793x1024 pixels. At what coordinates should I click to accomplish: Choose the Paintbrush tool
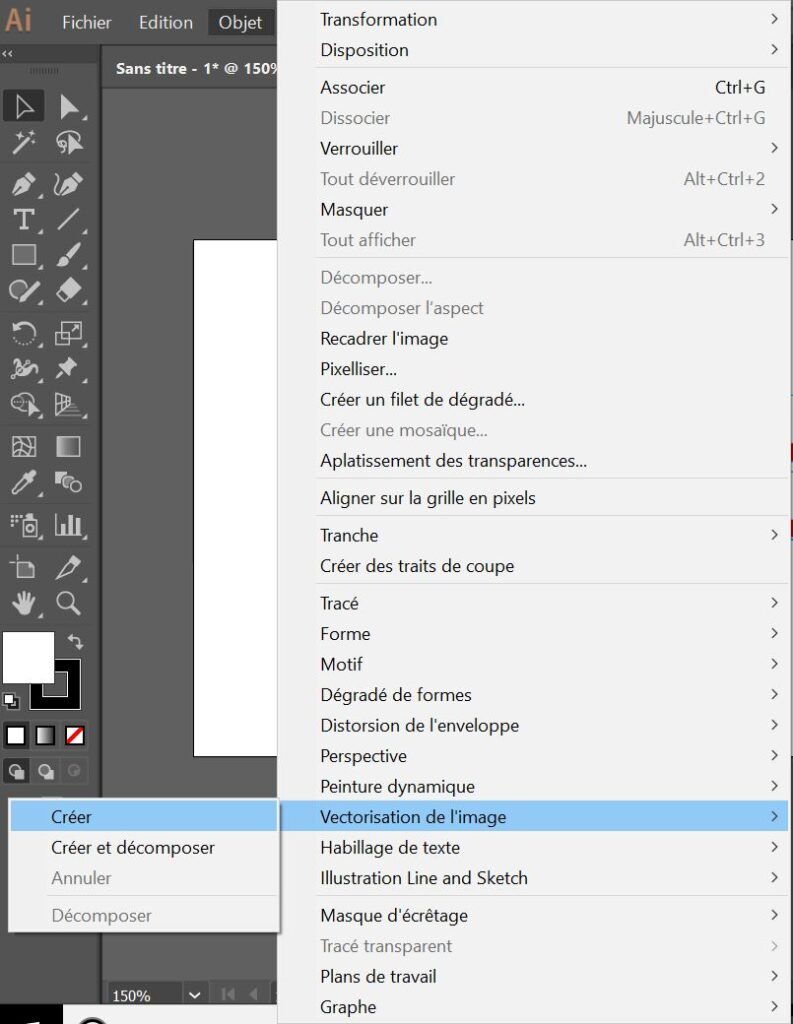[x=69, y=256]
